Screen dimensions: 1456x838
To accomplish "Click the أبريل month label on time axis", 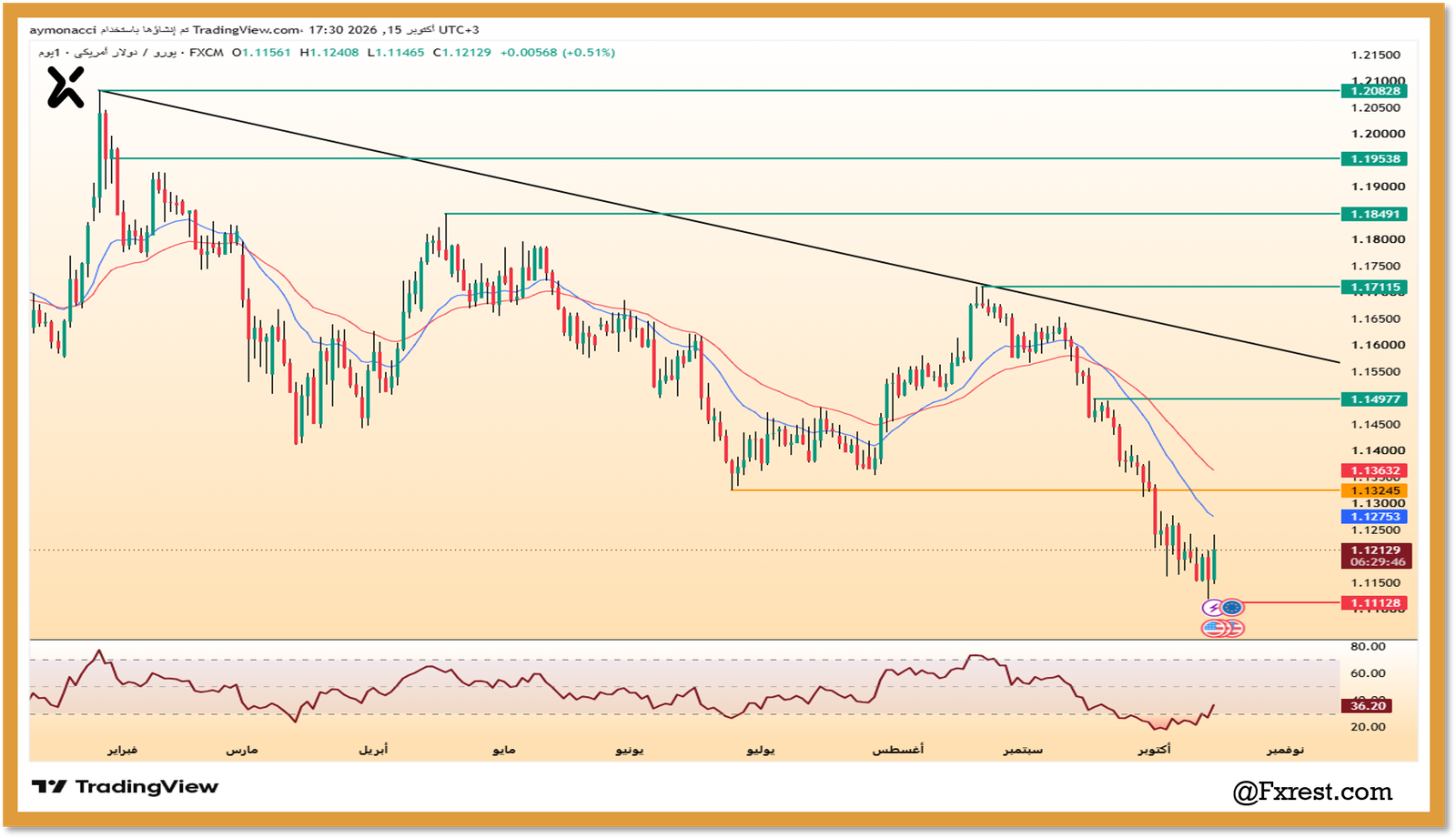I will pos(373,750).
